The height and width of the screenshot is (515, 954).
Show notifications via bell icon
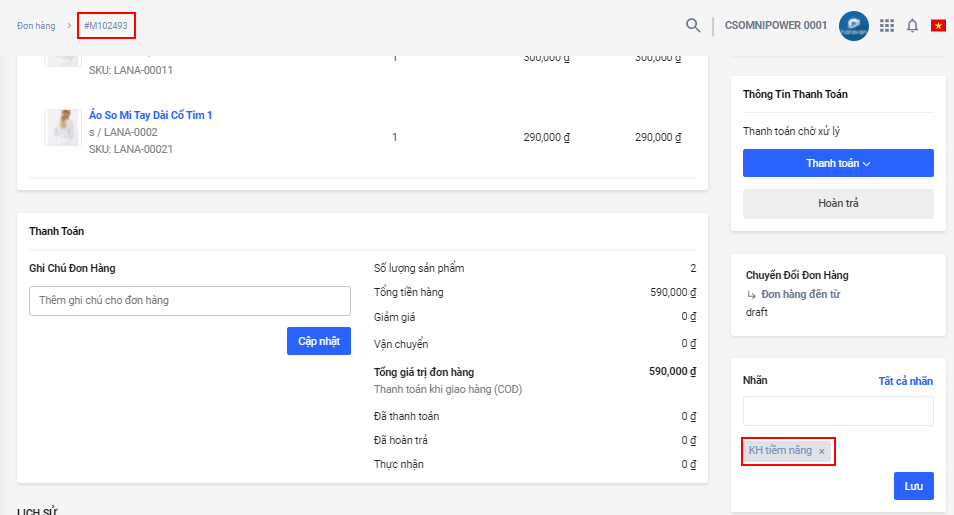point(912,25)
